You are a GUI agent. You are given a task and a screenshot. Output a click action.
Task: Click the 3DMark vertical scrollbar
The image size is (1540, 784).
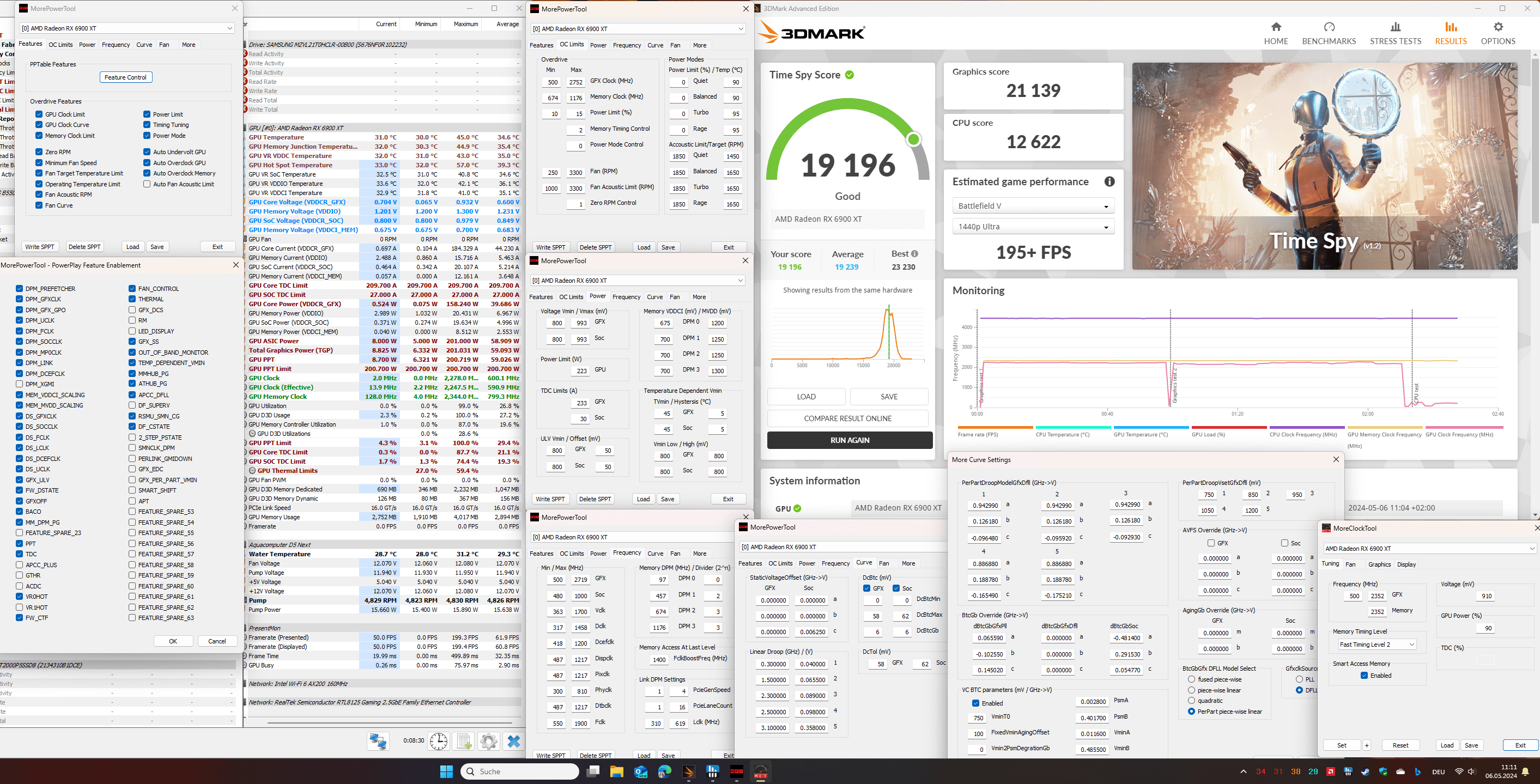pyautogui.click(x=1535, y=141)
